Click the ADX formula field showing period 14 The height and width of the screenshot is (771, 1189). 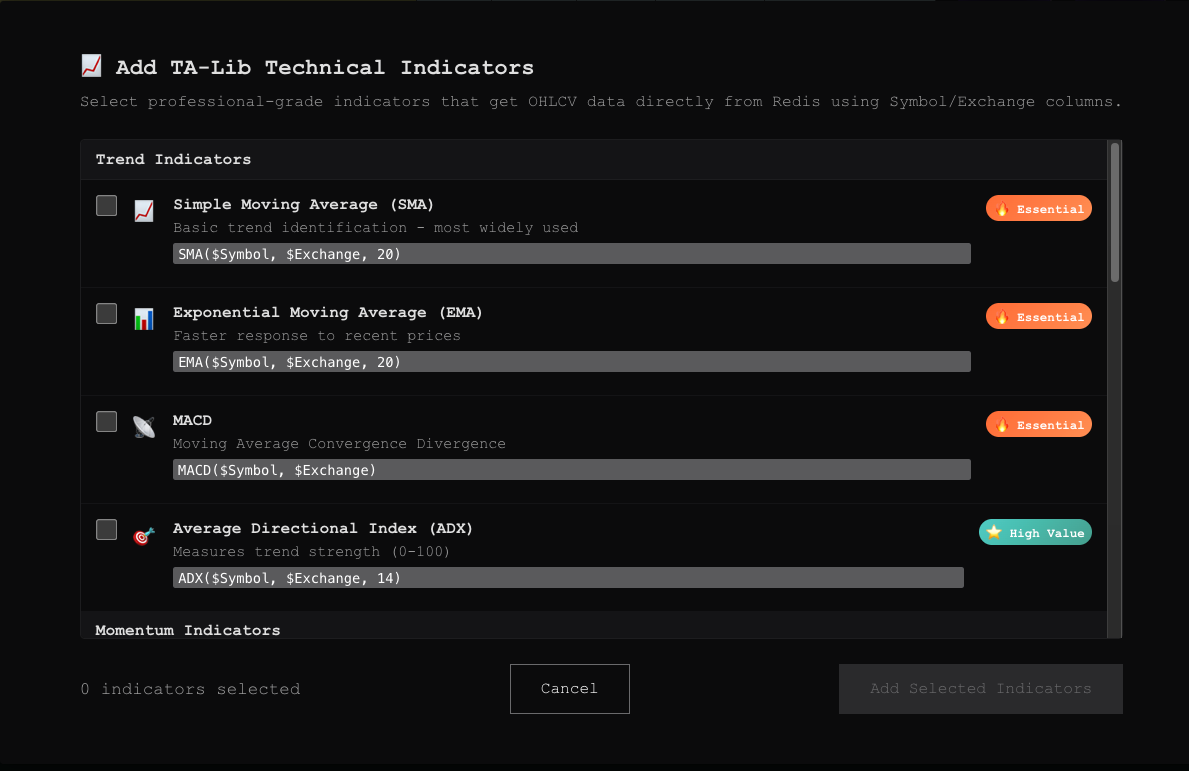coord(569,577)
